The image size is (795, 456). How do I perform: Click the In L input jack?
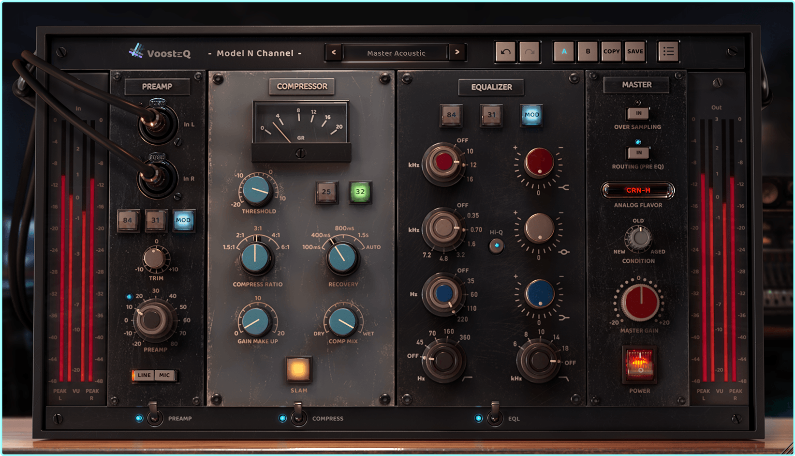coord(159,122)
